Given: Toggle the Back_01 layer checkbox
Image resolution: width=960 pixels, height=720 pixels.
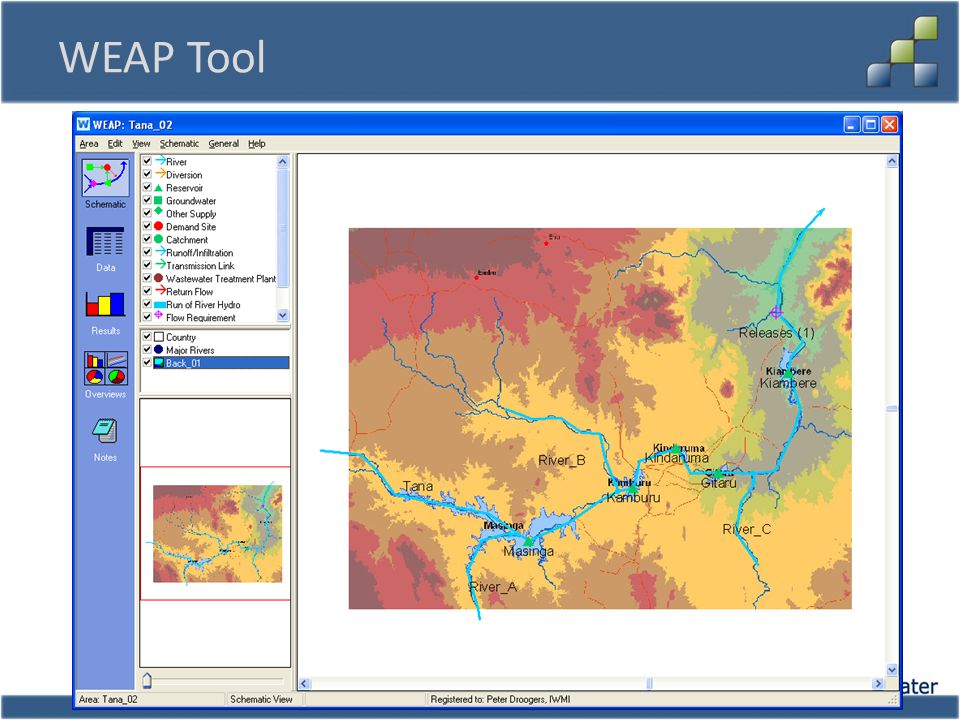Looking at the screenshot, I should 147,362.
